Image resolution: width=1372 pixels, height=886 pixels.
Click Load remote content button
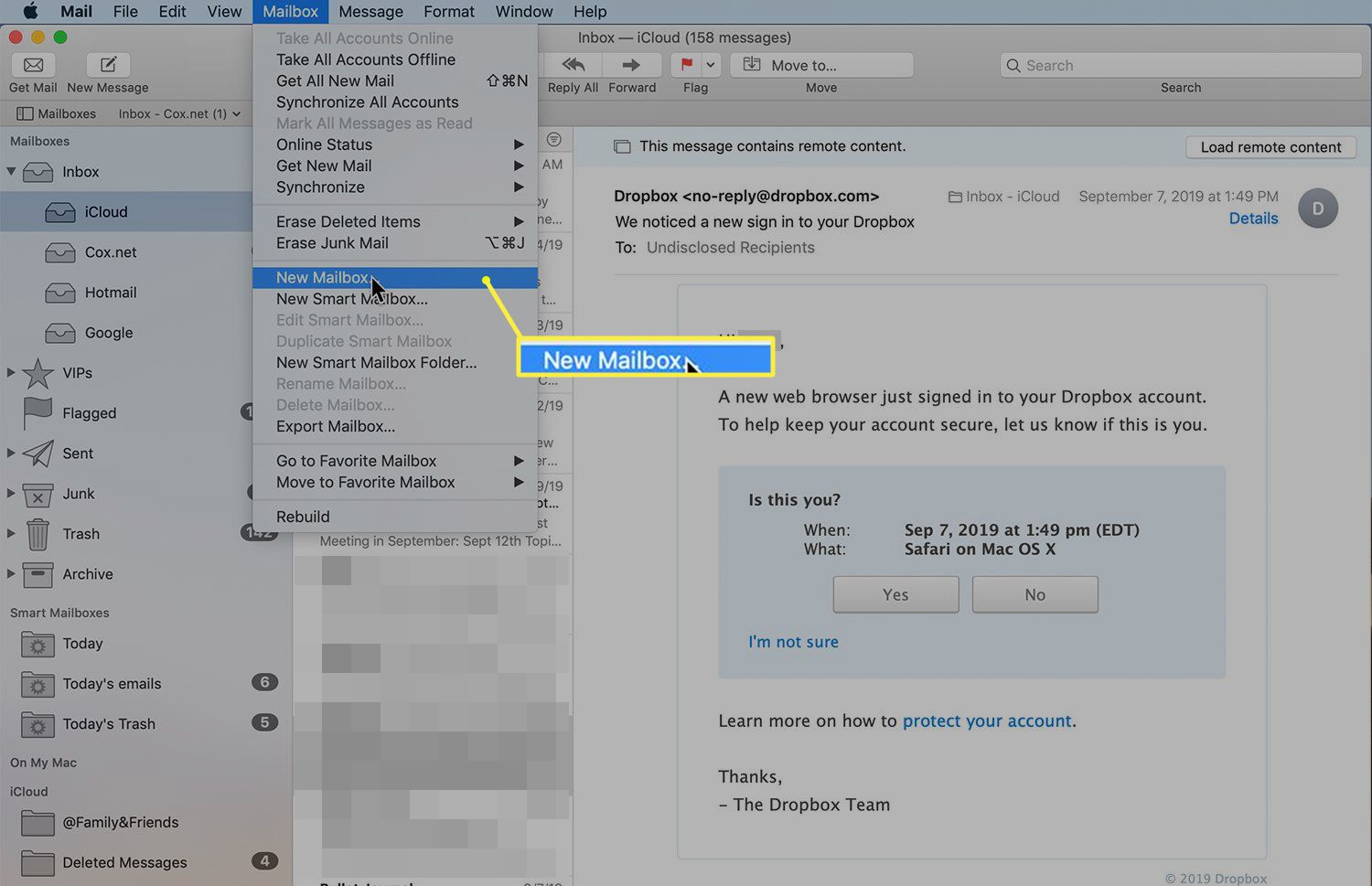[x=1270, y=147]
